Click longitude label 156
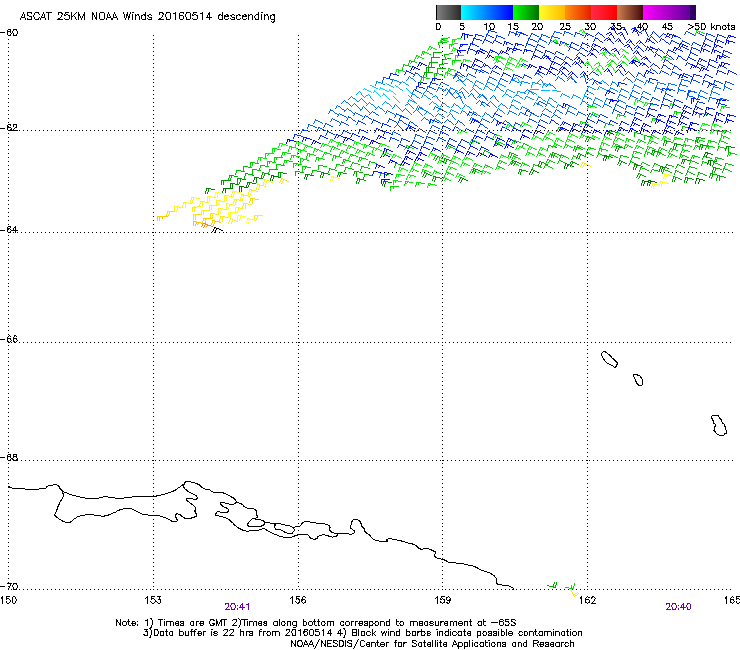The height and width of the screenshot is (650, 740). pyautogui.click(x=298, y=599)
